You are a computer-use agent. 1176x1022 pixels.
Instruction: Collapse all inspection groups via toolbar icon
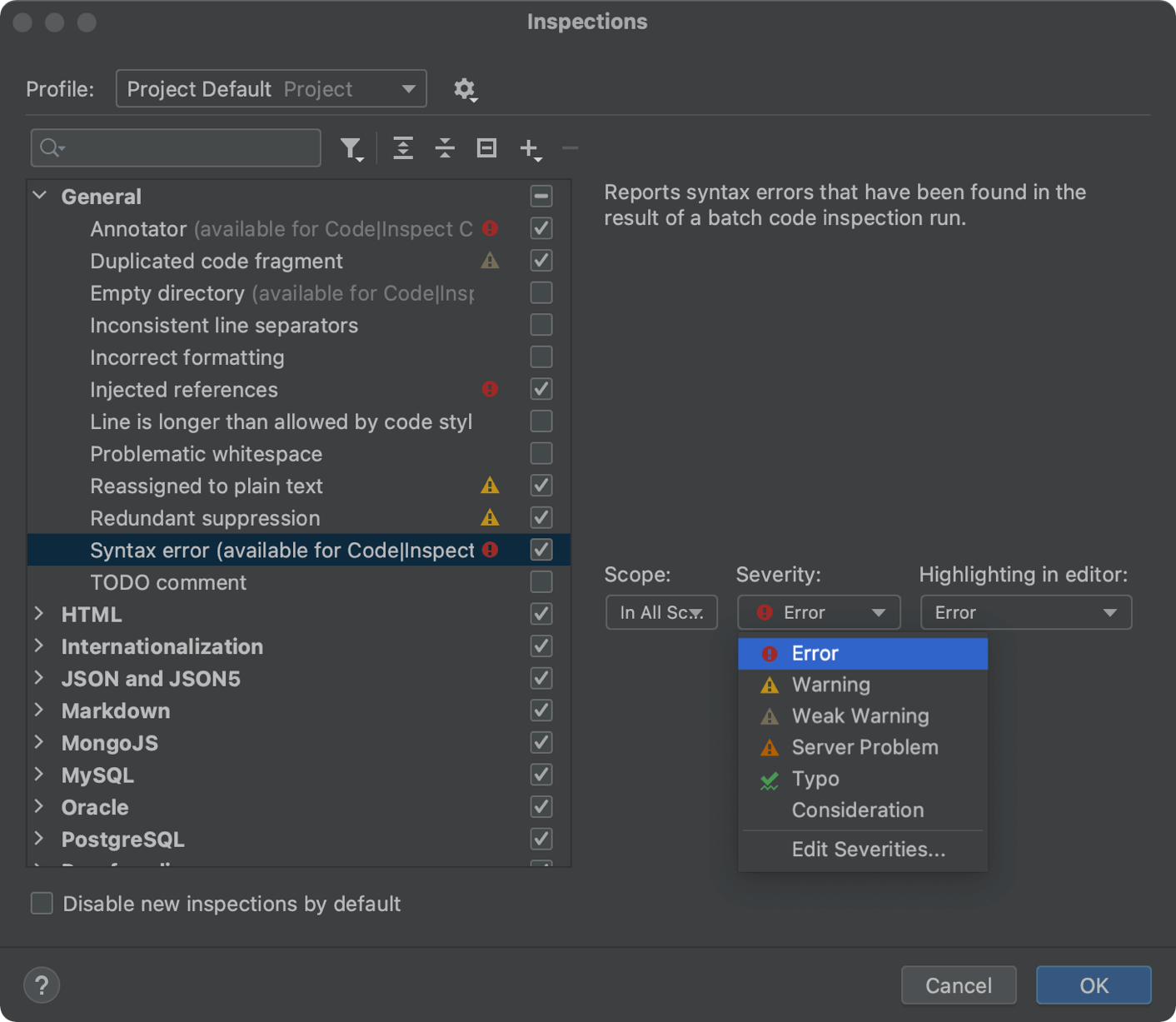pos(445,147)
